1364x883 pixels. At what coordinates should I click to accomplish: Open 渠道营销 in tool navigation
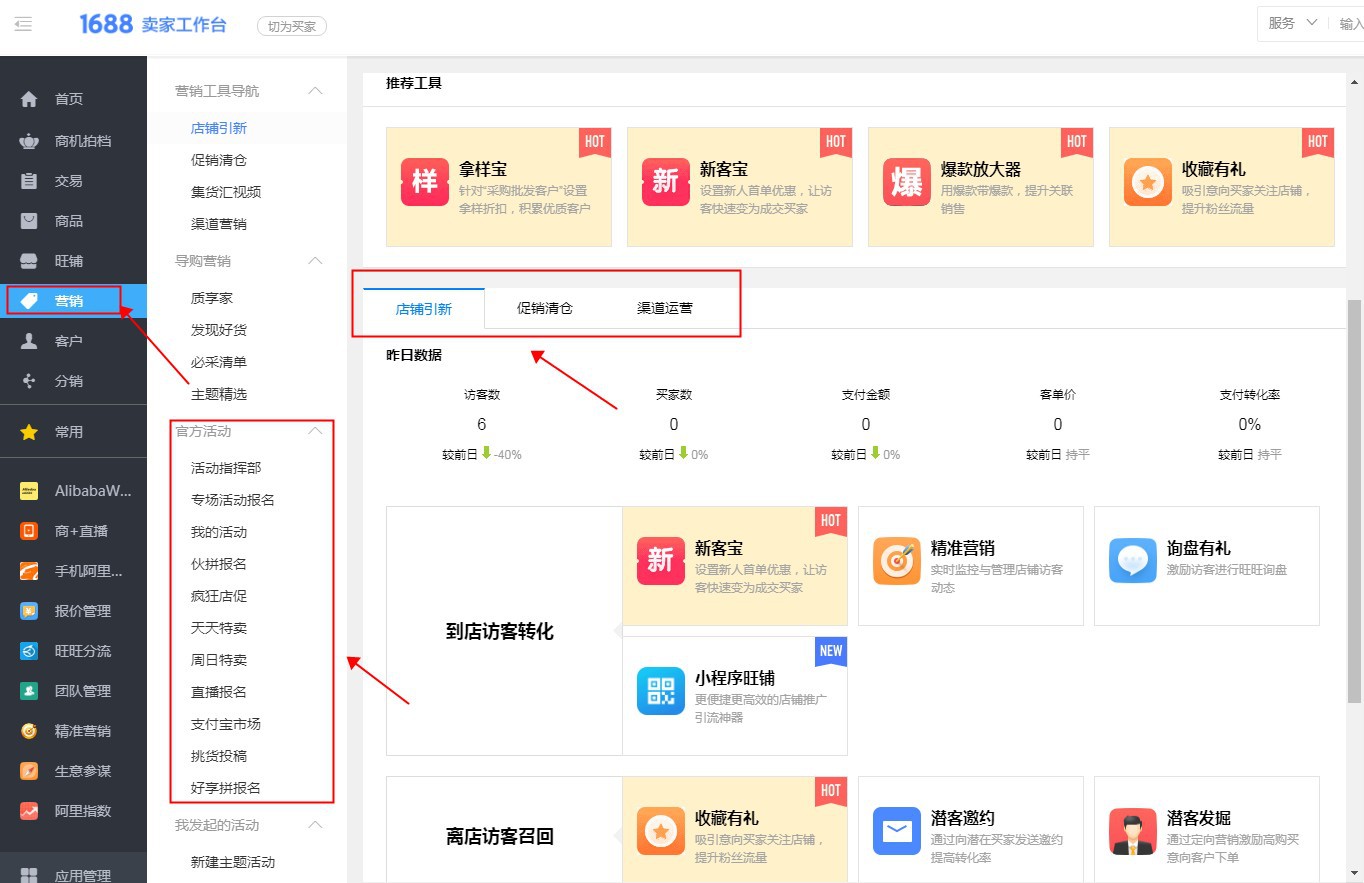[219, 224]
